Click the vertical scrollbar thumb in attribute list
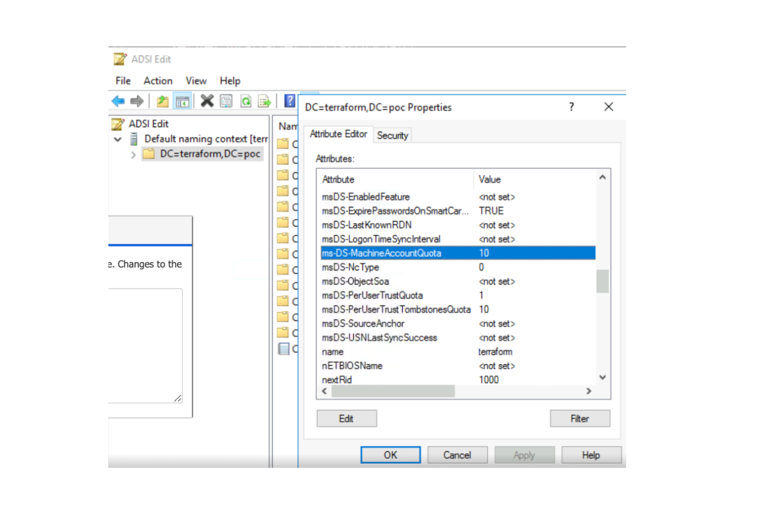 (x=602, y=281)
